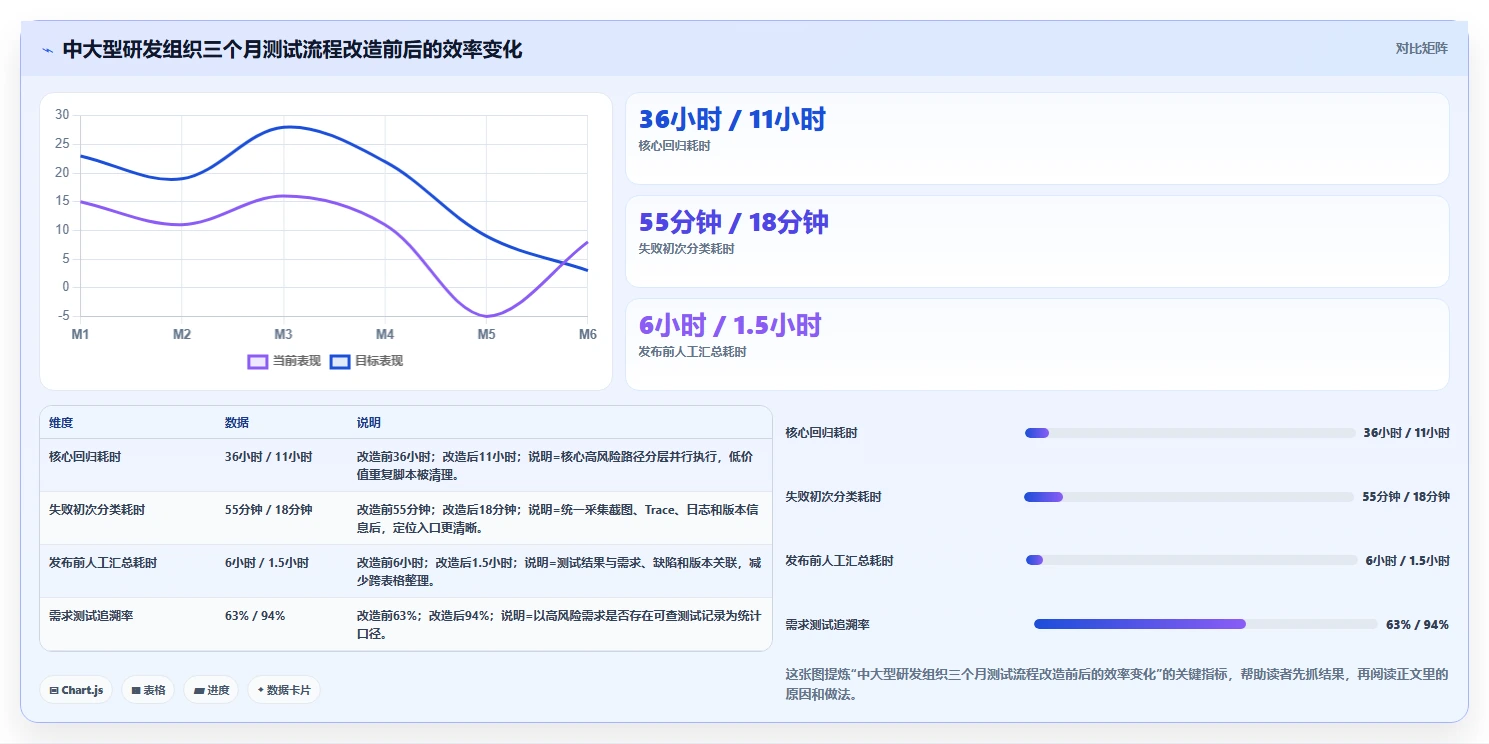Click the 核心回归耗时 progress bar
The image size is (1489, 744).
click(1190, 433)
